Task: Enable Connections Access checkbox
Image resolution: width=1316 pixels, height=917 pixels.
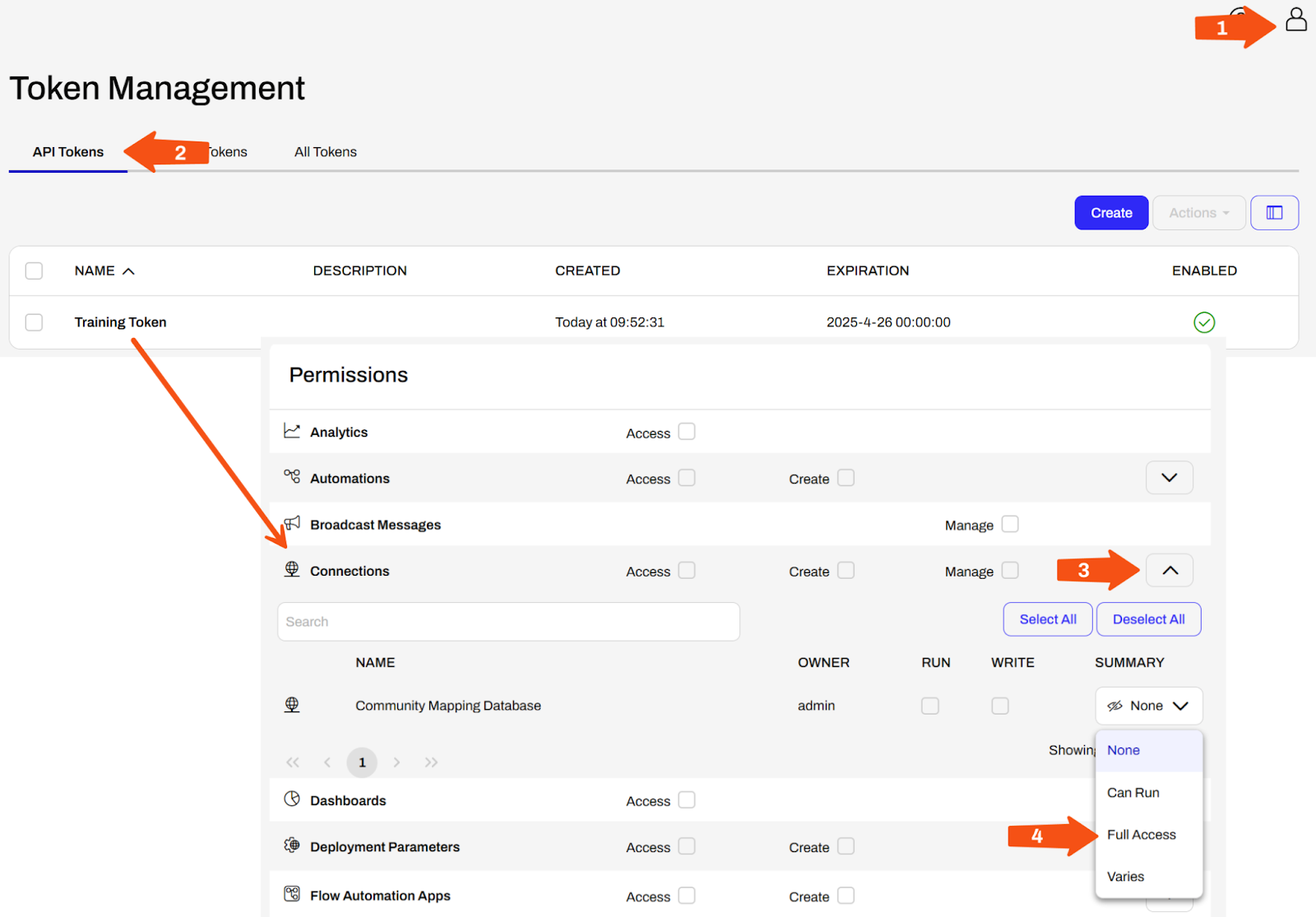Action: 687,570
